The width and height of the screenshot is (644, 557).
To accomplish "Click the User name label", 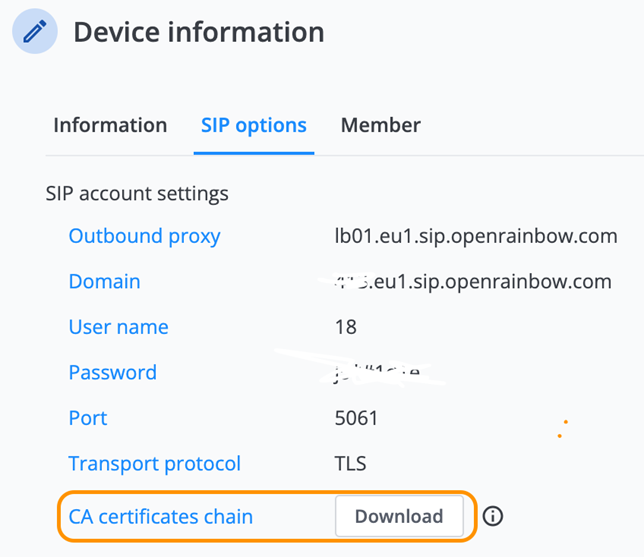I will point(119,327).
